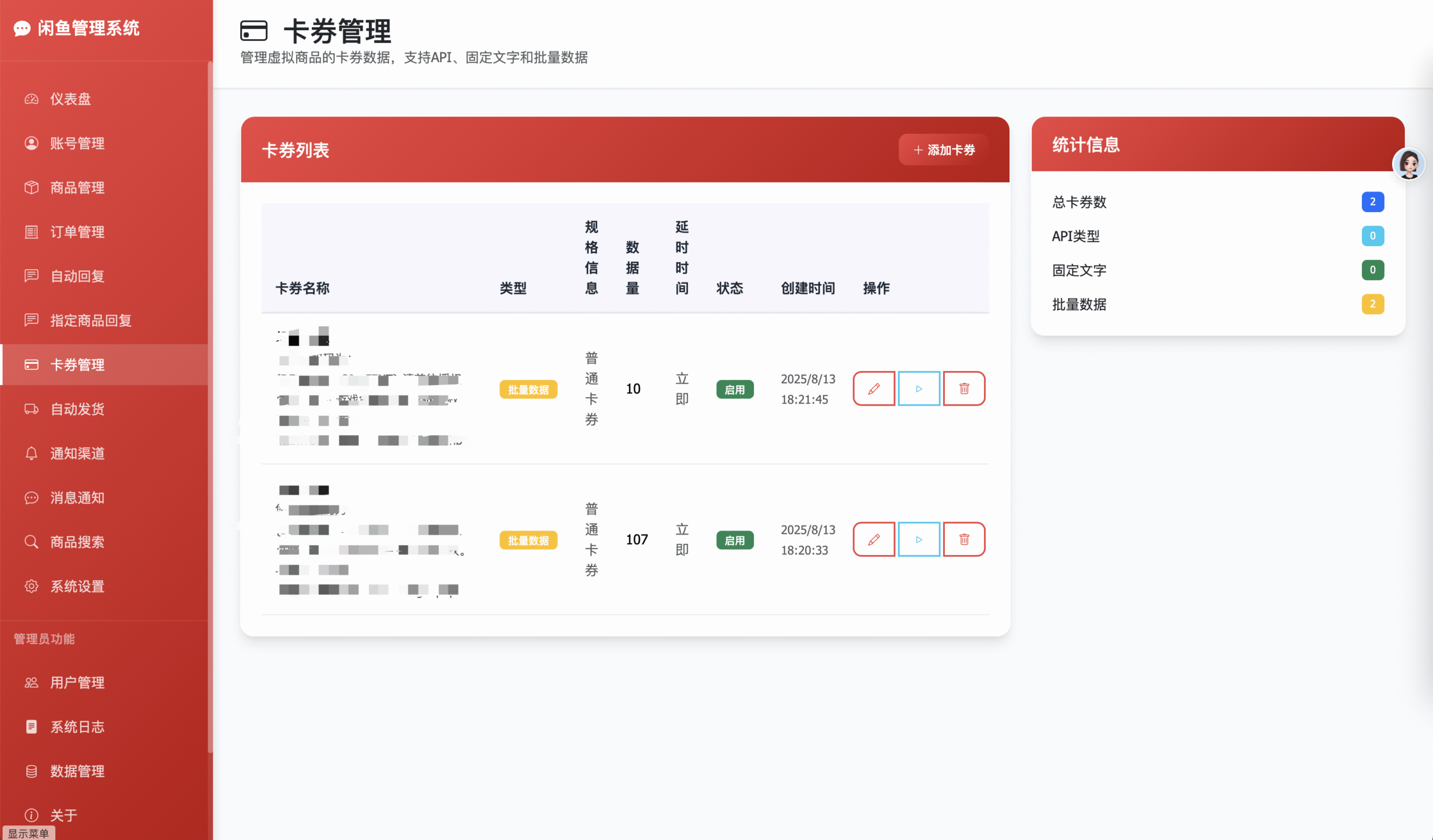1433x840 pixels.
Task: Click the 添加卡券 button
Action: point(943,150)
